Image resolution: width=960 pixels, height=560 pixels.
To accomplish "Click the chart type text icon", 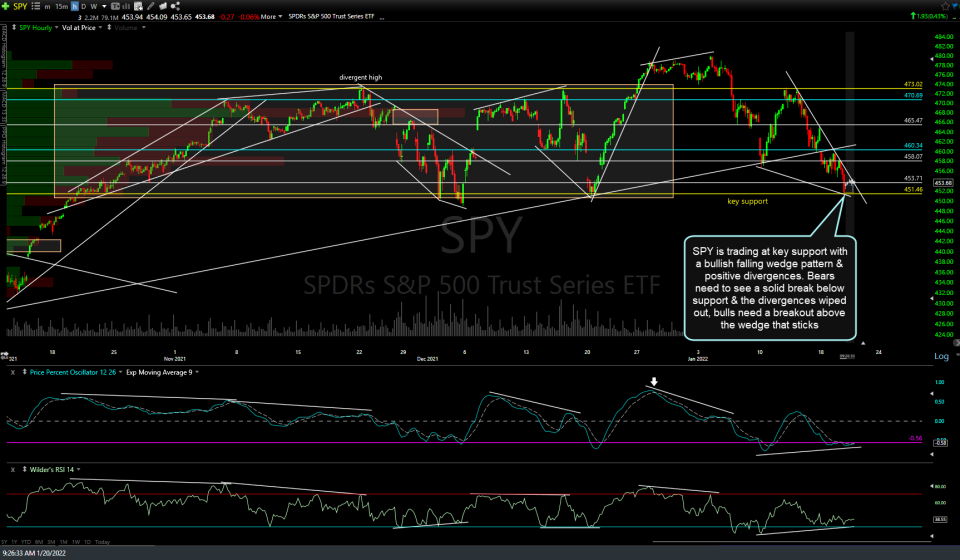I will coord(115,6).
